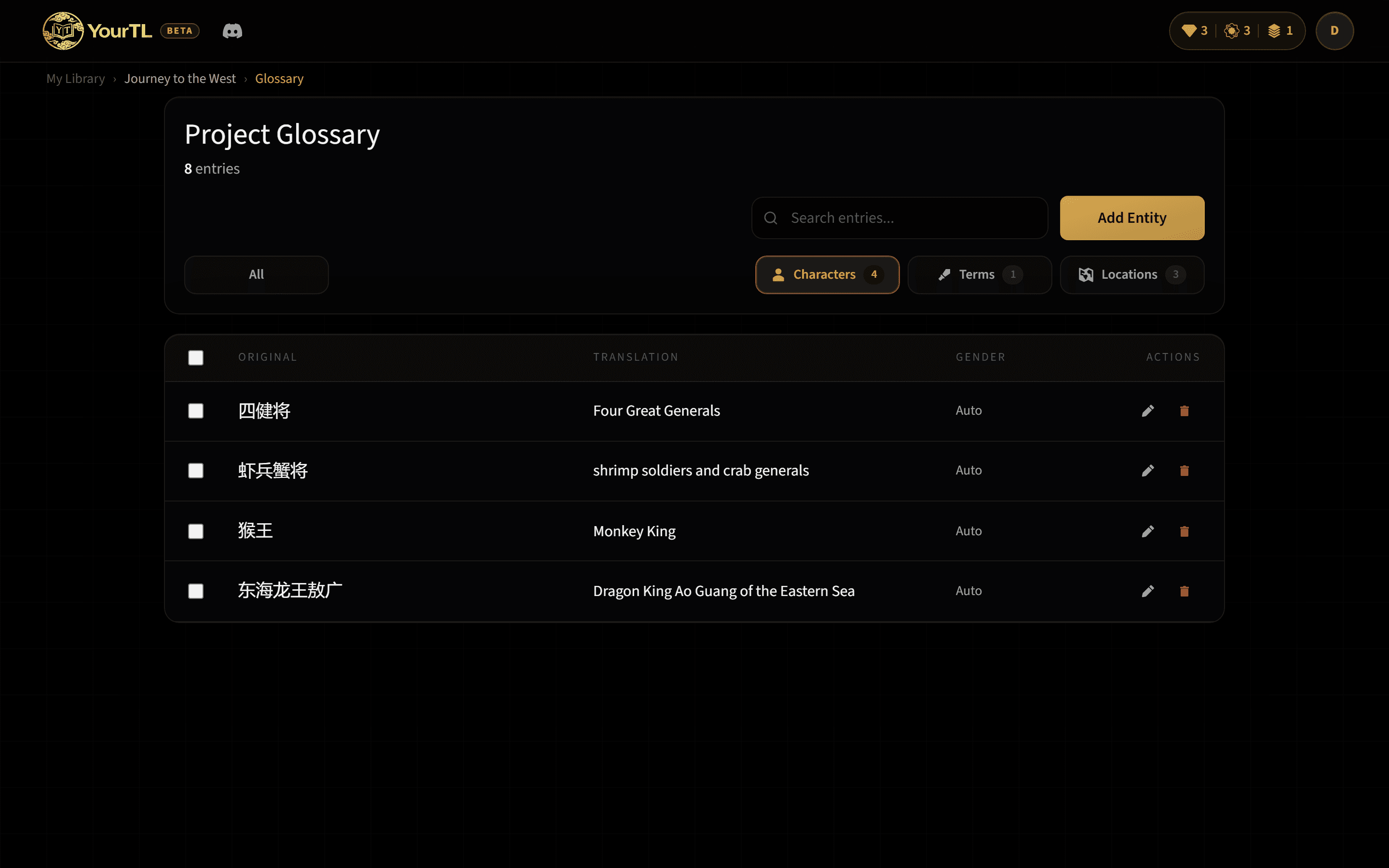This screenshot has height=868, width=1389.
Task: Click the YourTL logo emblem
Action: pos(63,31)
